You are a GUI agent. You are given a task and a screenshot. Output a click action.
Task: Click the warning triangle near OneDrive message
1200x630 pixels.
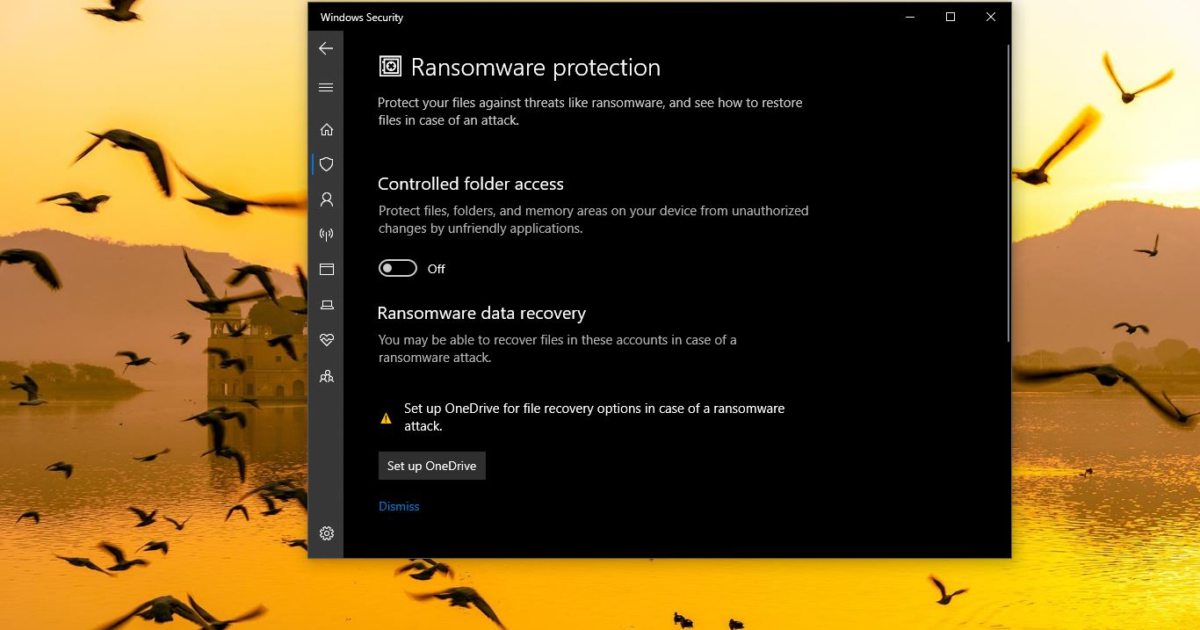pos(386,417)
